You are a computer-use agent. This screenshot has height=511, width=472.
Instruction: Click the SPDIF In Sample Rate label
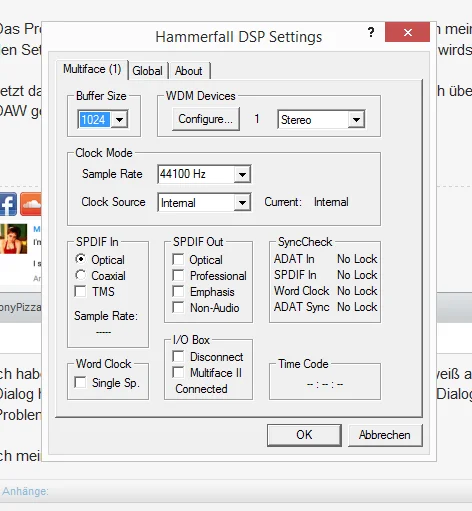(x=106, y=316)
